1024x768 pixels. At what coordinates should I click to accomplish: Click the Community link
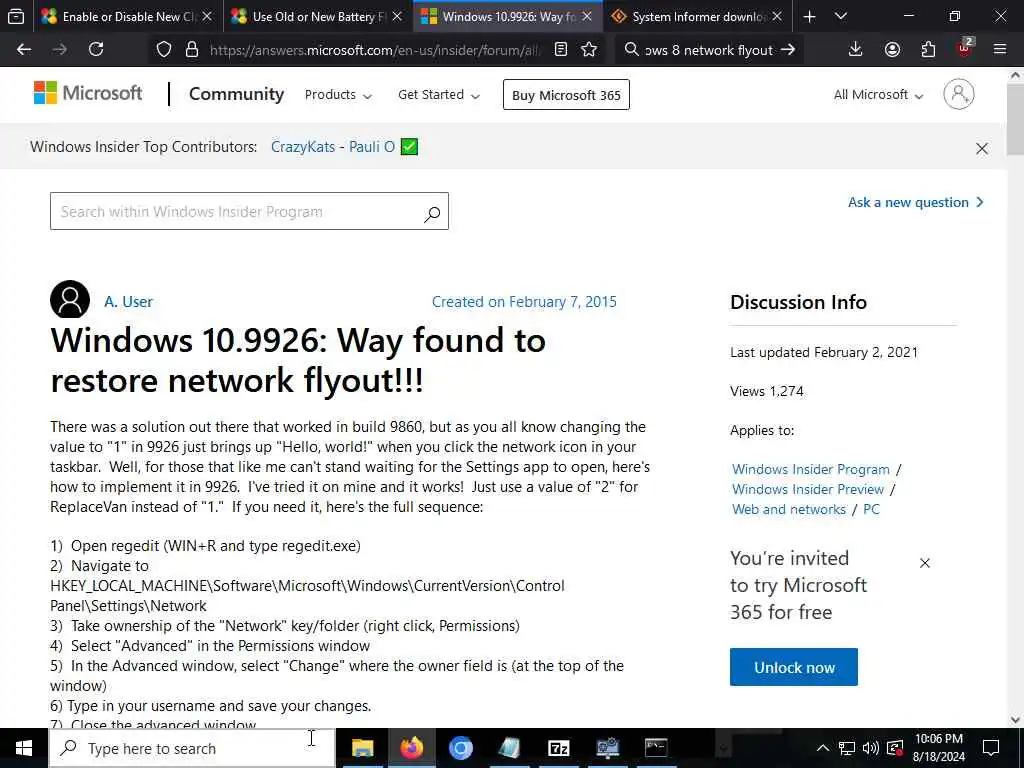(236, 94)
